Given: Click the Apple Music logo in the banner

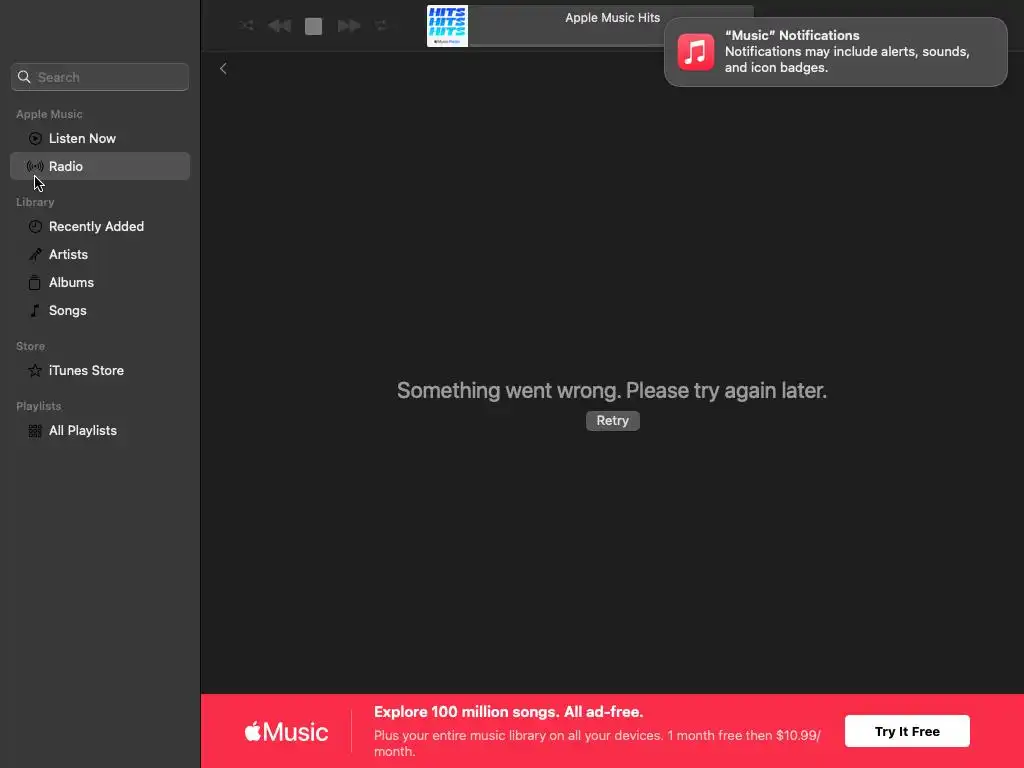Looking at the screenshot, I should pos(286,732).
